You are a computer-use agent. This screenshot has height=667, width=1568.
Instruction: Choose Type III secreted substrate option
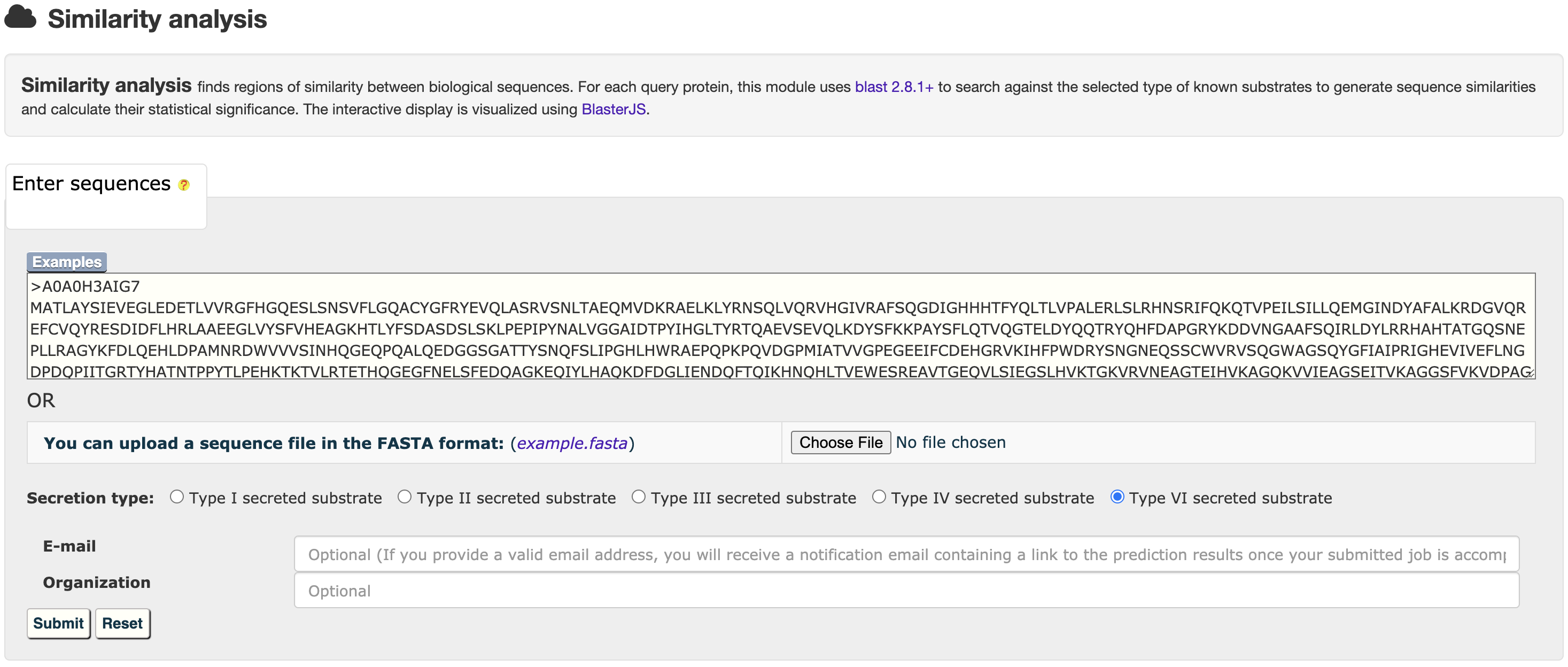(x=639, y=497)
